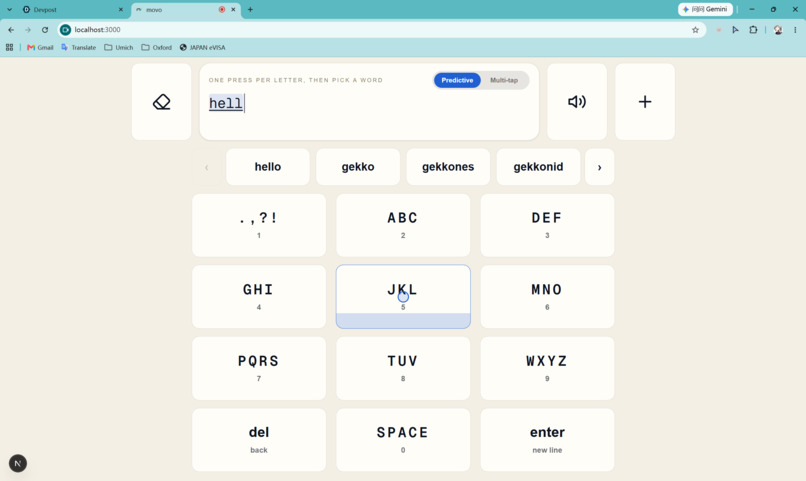Open the tab search dropdown arrow

9,10
